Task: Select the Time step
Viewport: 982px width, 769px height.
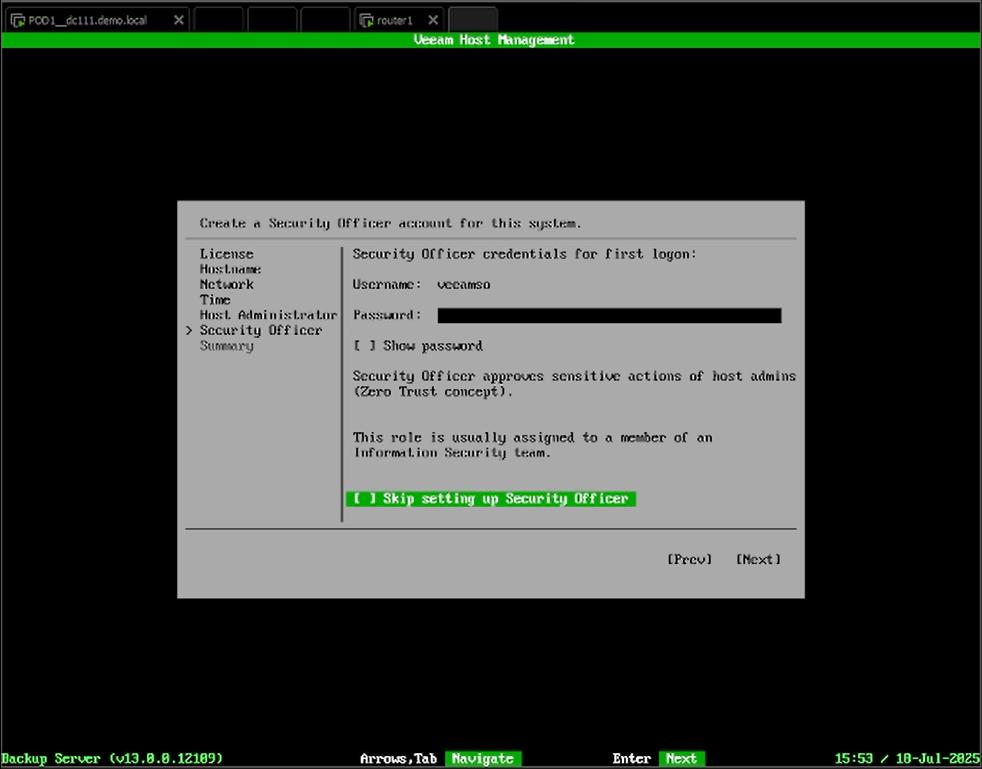Action: pyautogui.click(x=215, y=299)
